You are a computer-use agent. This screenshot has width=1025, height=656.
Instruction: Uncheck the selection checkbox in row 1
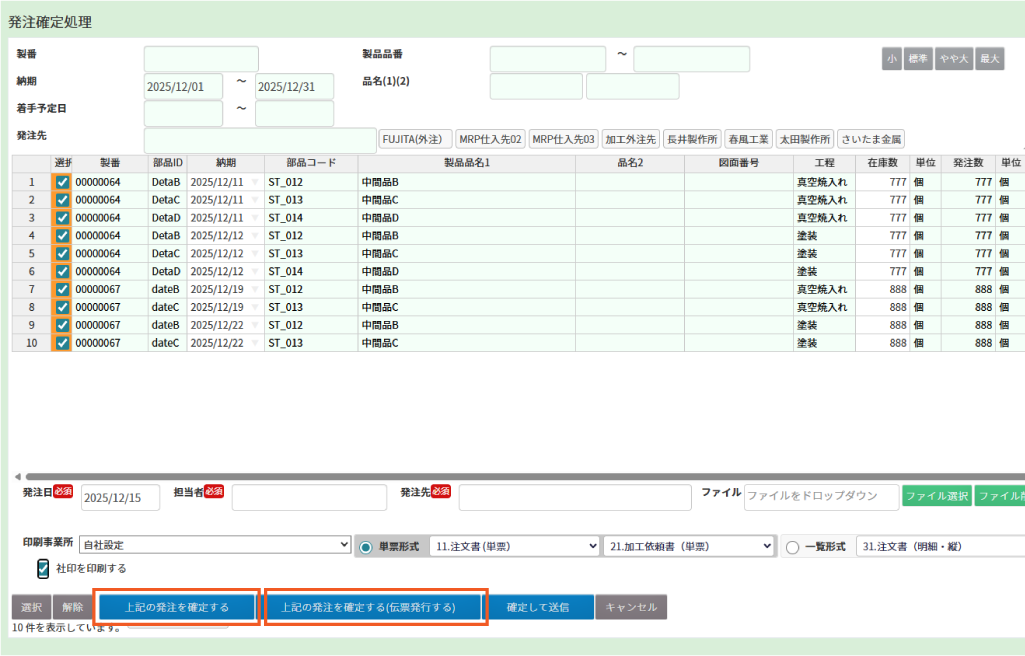[x=62, y=182]
